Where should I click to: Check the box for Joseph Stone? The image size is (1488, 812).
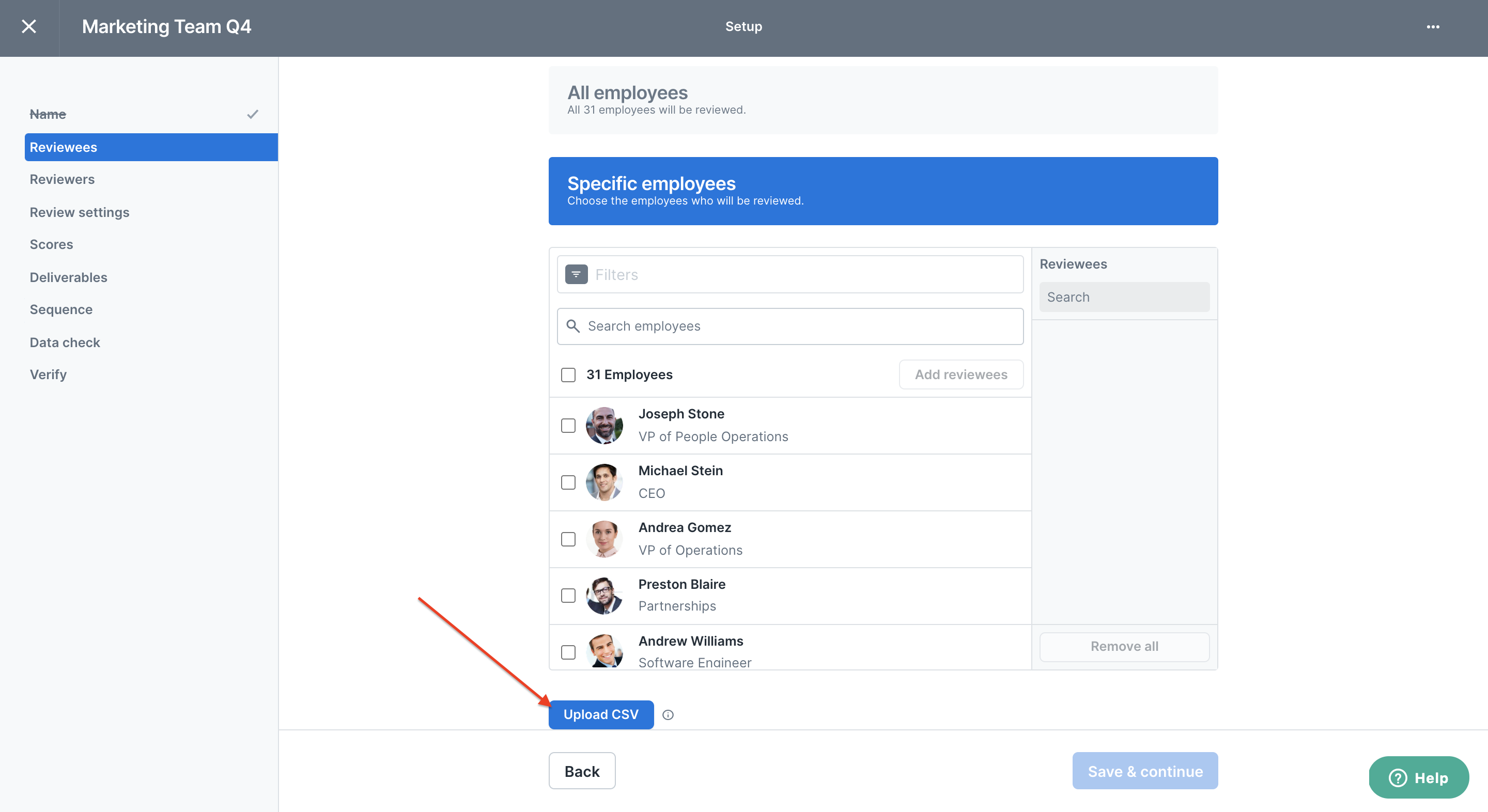pos(568,426)
